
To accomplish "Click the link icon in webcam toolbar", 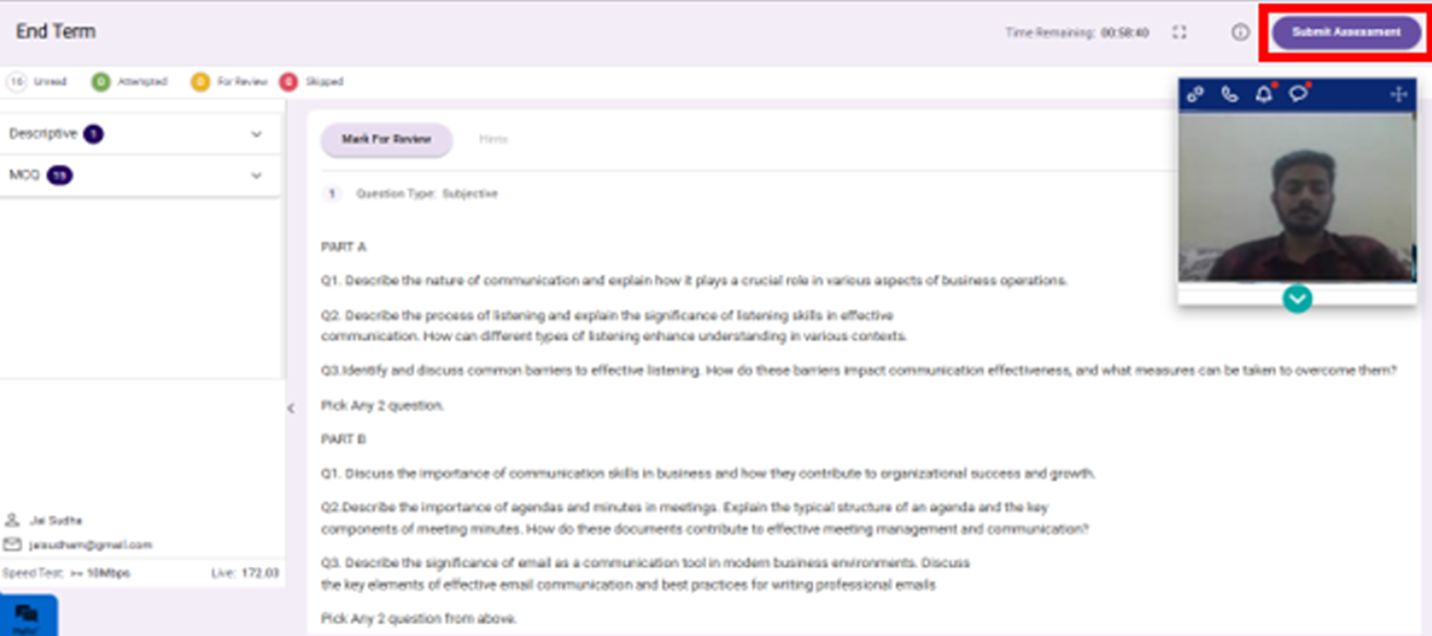I will 1195,94.
